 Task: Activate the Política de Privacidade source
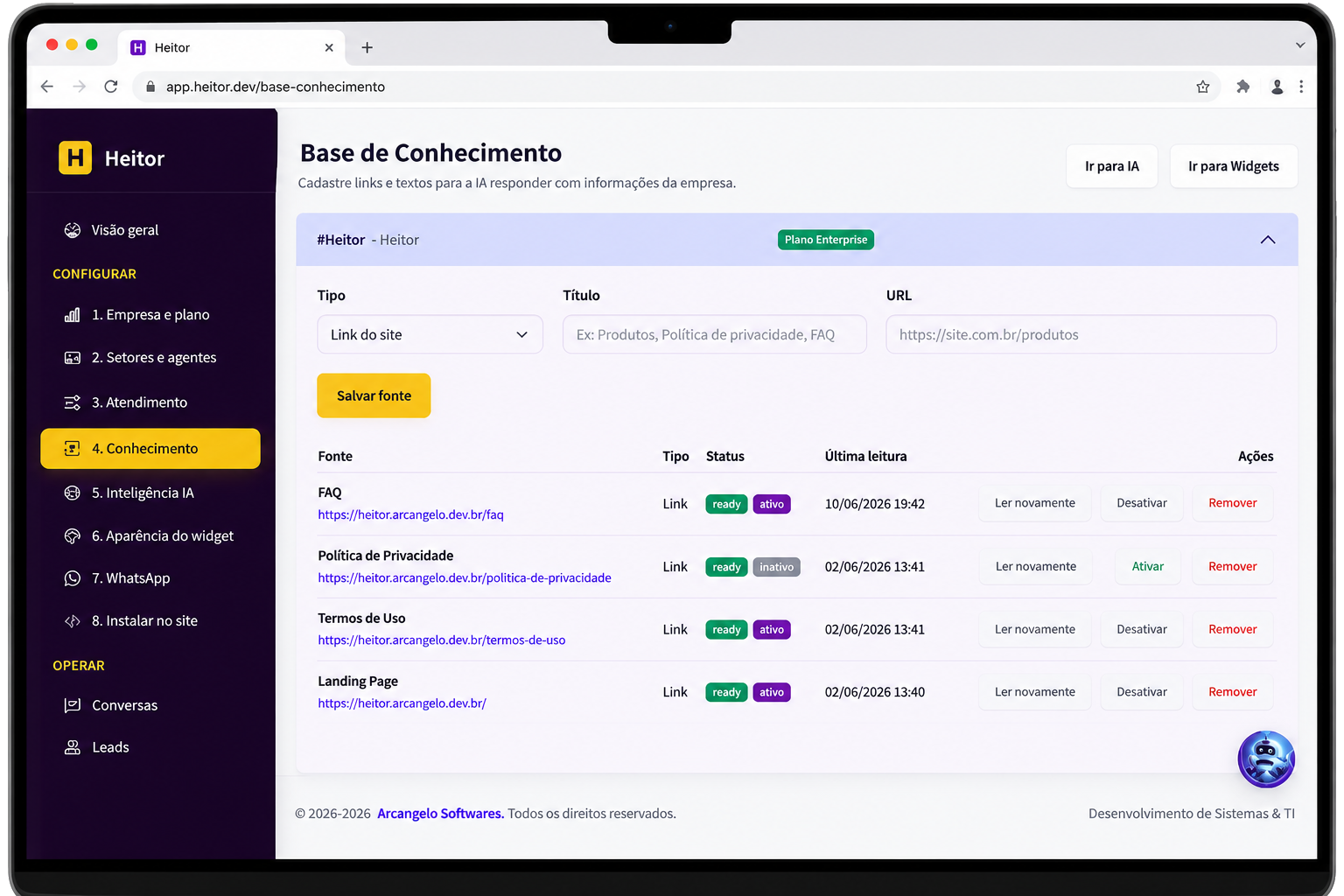point(1148,566)
